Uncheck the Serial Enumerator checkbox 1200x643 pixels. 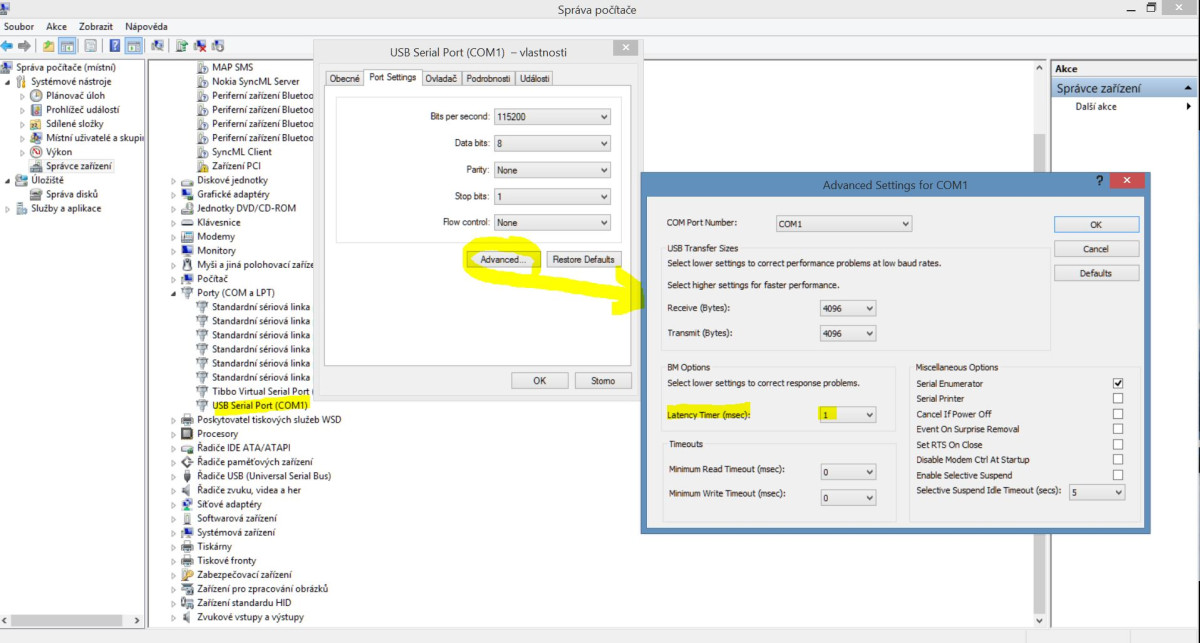1117,383
